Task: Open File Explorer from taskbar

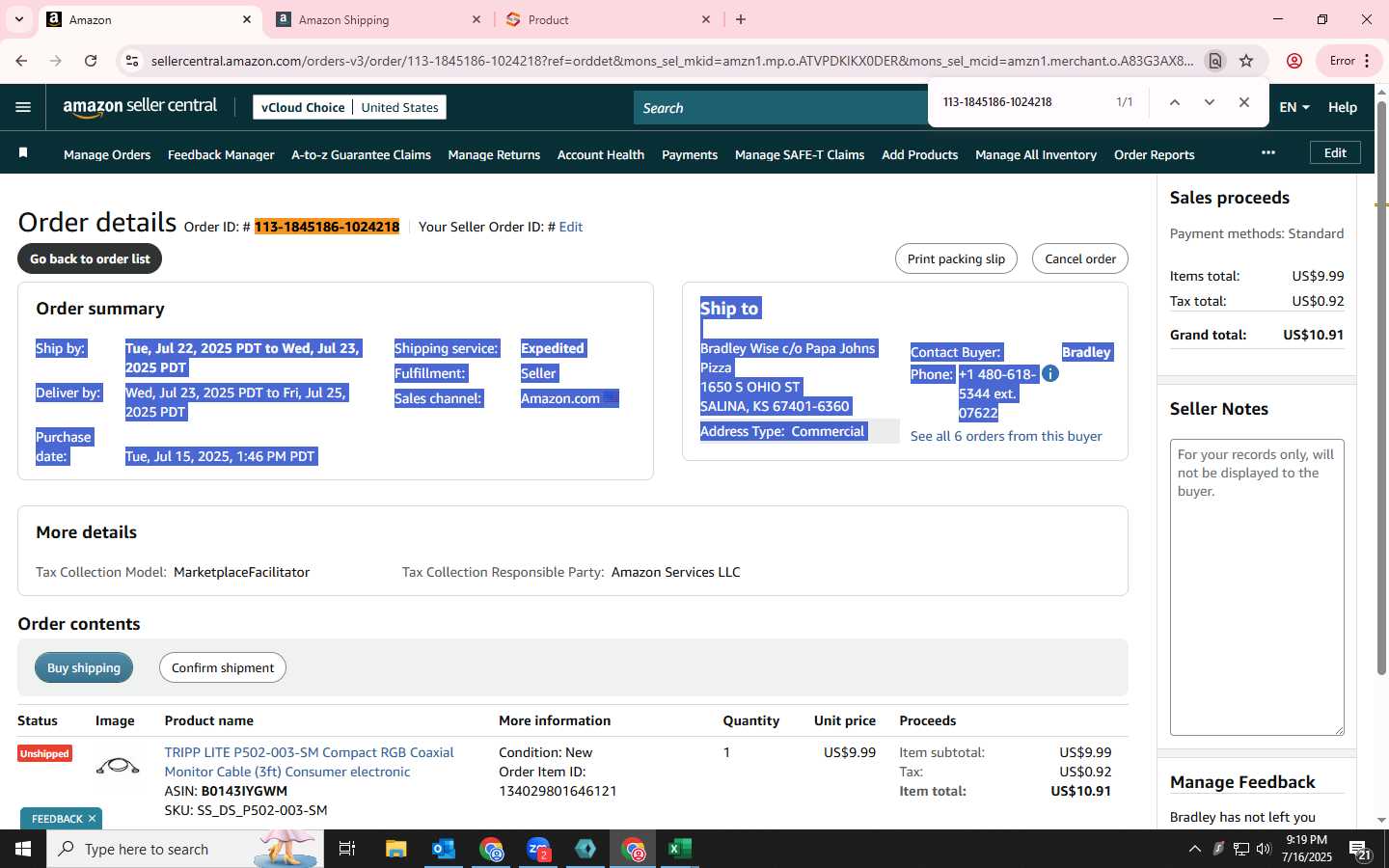Action: (x=396, y=849)
